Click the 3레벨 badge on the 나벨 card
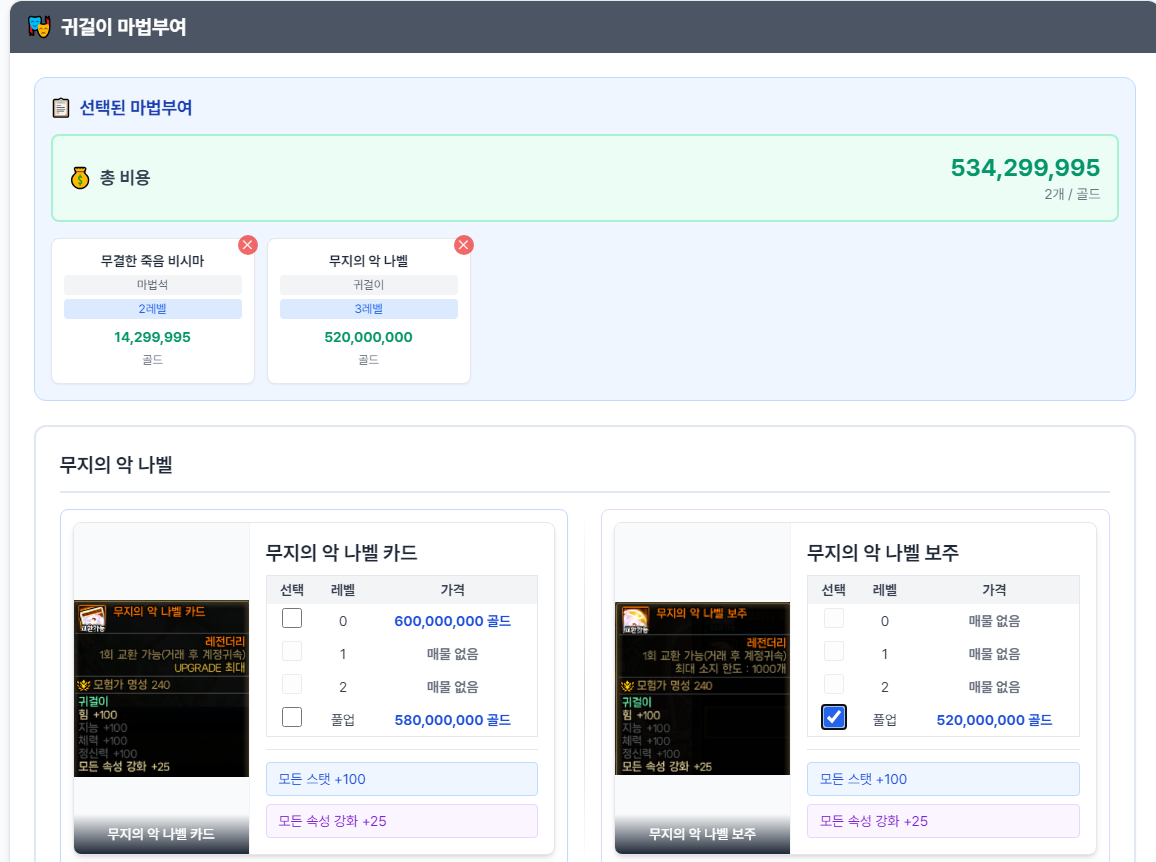The image size is (1156, 862). coord(369,309)
